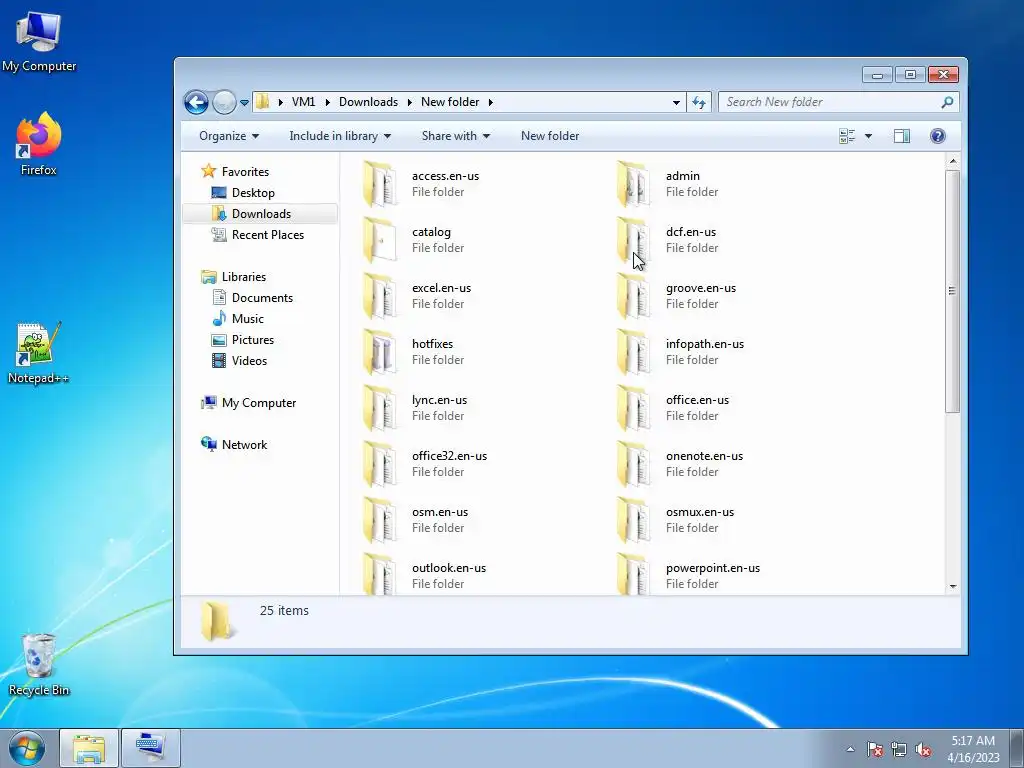Viewport: 1024px width, 768px height.
Task: Click the muted volume tray icon
Action: [x=923, y=749]
